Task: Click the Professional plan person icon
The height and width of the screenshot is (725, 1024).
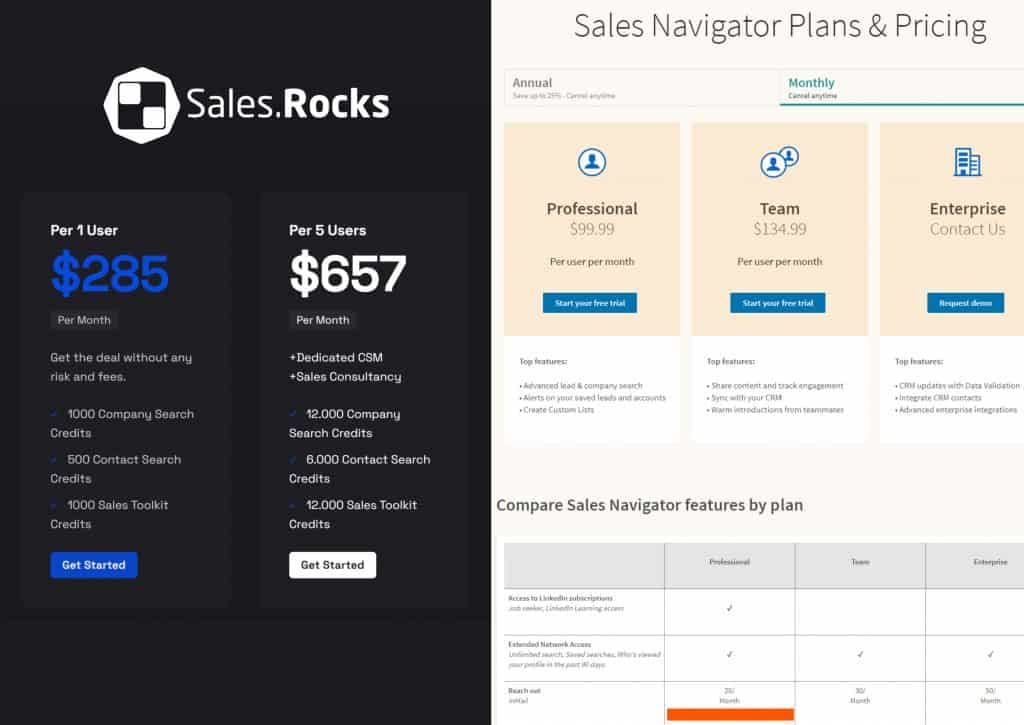Action: tap(592, 161)
